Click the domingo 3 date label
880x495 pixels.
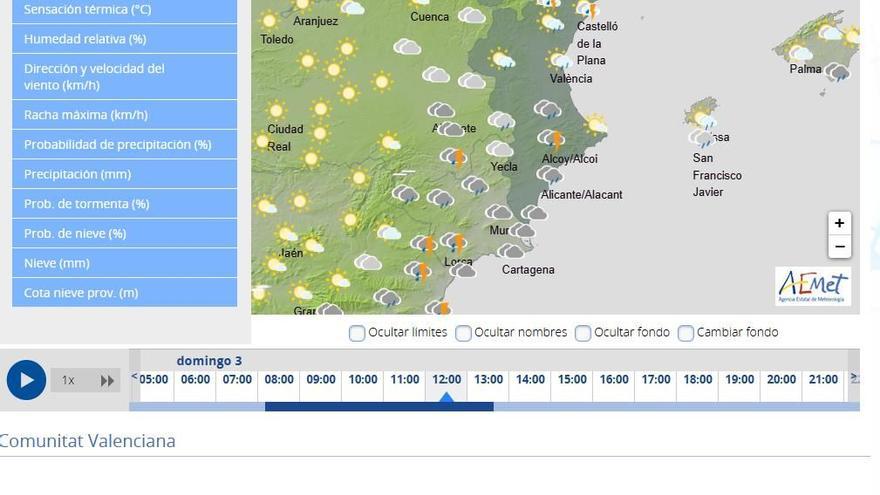[x=209, y=361]
